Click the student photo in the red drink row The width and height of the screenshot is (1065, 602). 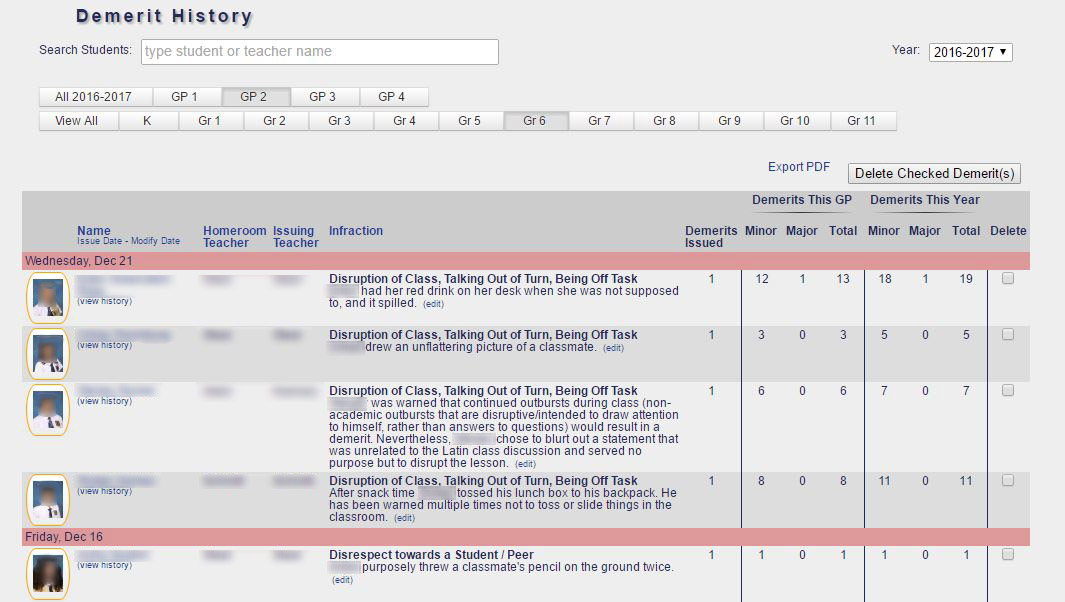(48, 297)
